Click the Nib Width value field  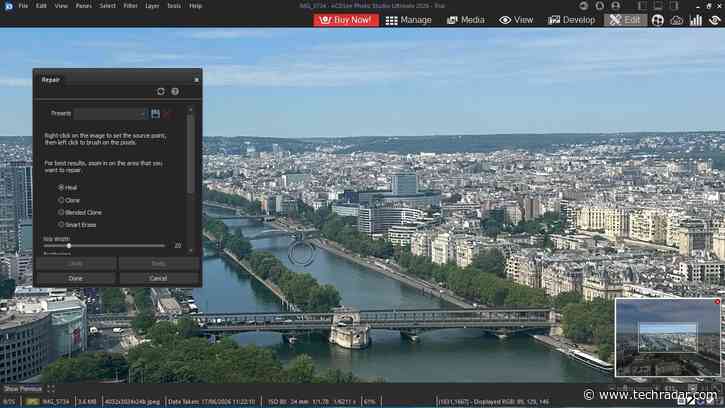[178, 246]
